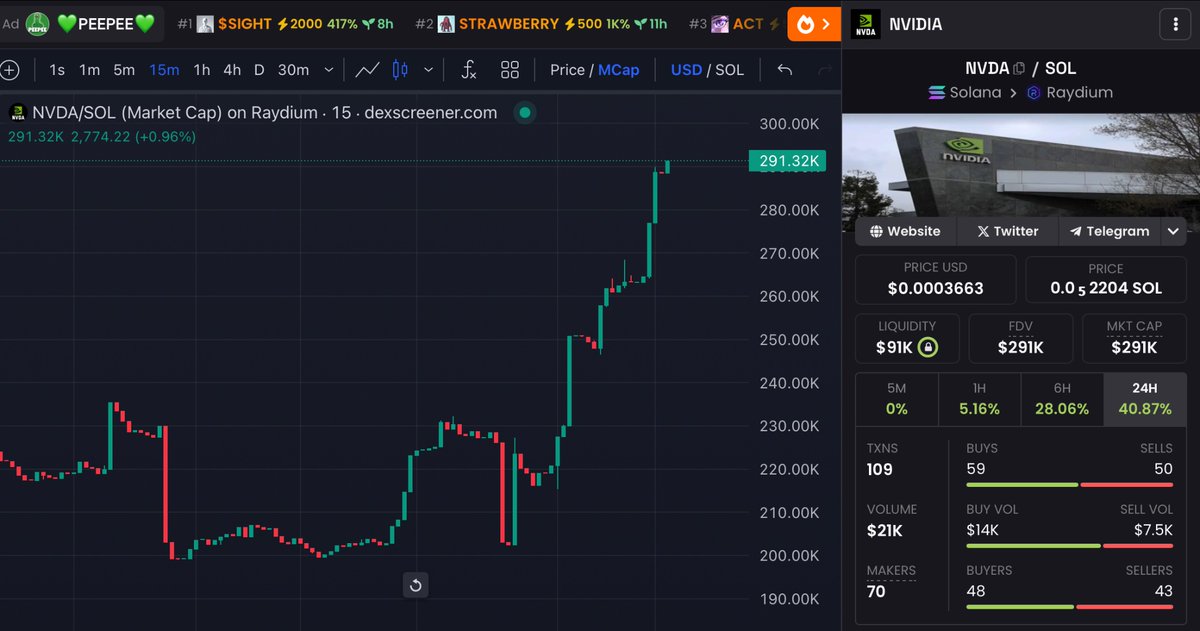The width and height of the screenshot is (1200, 631).
Task: Click the Solana chain link
Action: click(965, 93)
